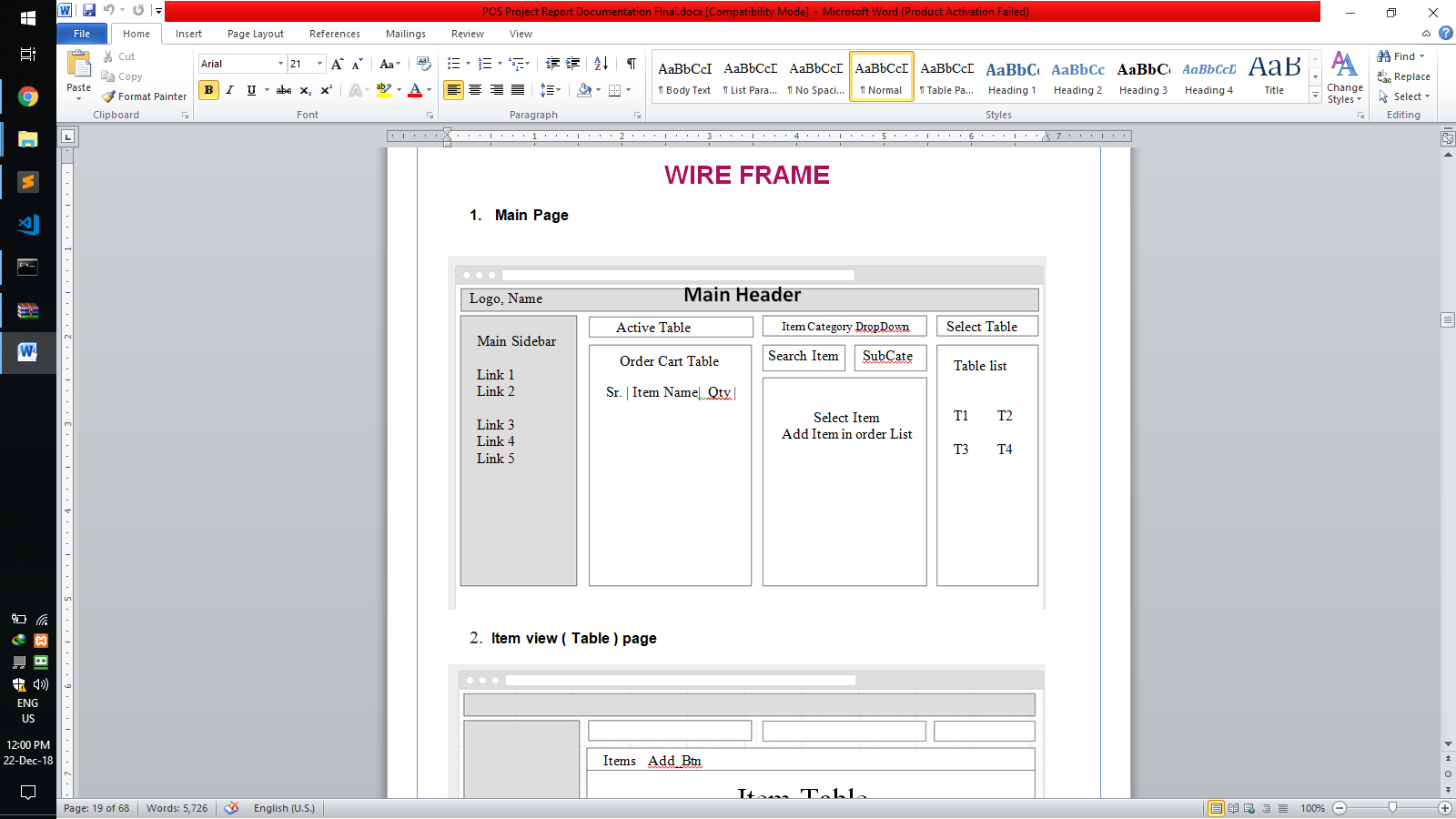Image resolution: width=1456 pixels, height=819 pixels.
Task: Open Change Styles icon
Action: pyautogui.click(x=1344, y=66)
